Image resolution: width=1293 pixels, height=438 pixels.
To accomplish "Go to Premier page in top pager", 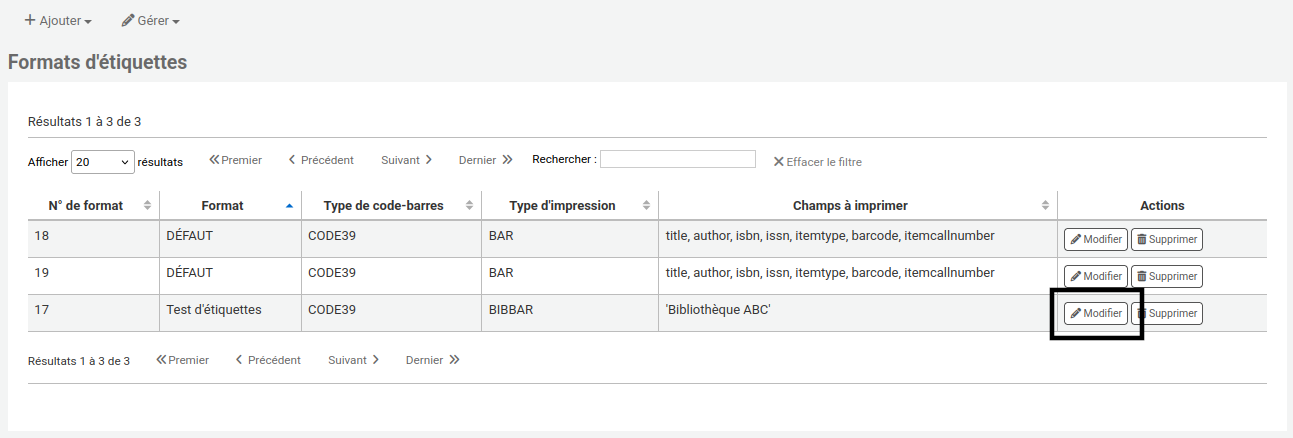I will click(x=235, y=160).
